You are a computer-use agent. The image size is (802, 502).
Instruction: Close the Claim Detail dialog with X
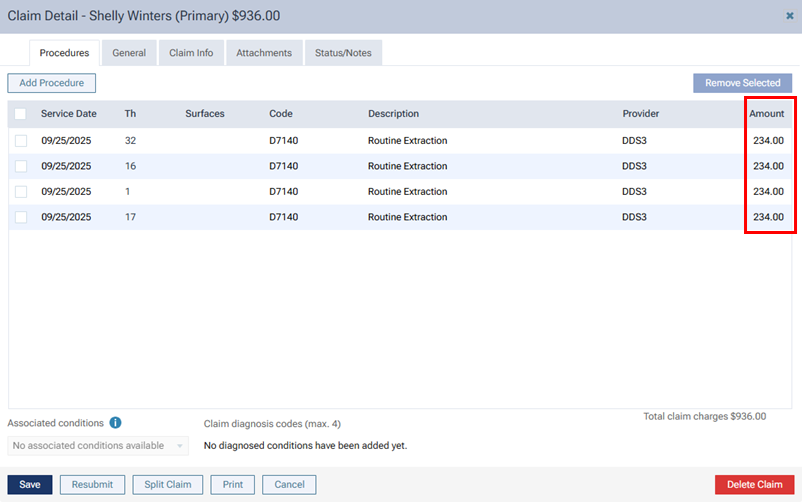pos(789,16)
